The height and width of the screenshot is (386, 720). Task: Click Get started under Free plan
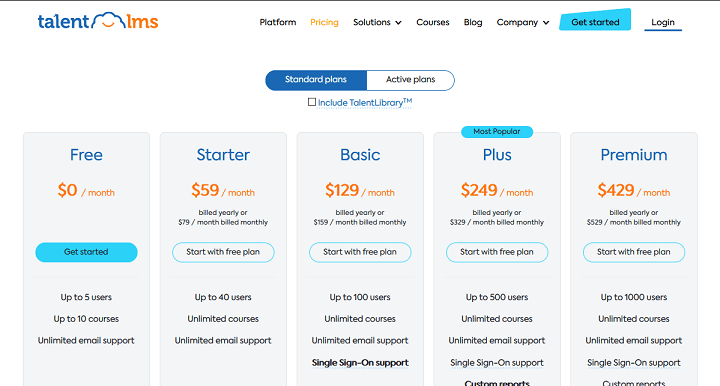pos(86,252)
